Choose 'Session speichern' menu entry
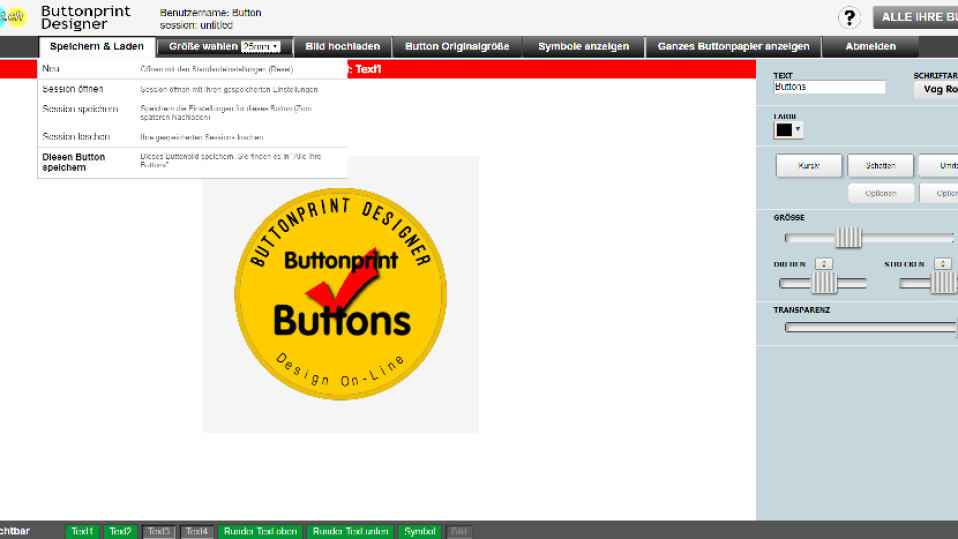The width and height of the screenshot is (958, 539). click(x=80, y=109)
